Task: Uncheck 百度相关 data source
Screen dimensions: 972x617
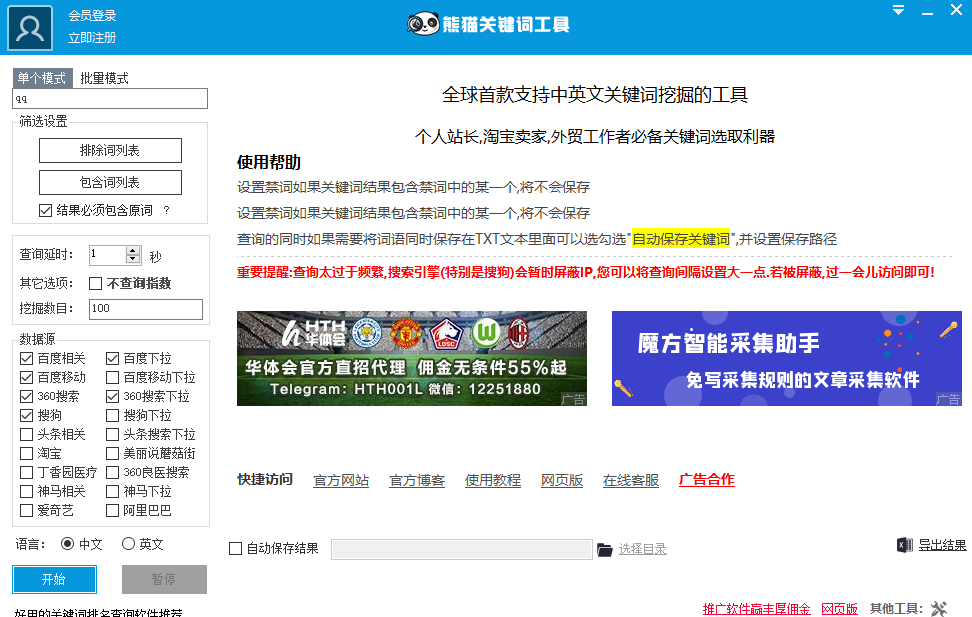Action: pos(26,358)
